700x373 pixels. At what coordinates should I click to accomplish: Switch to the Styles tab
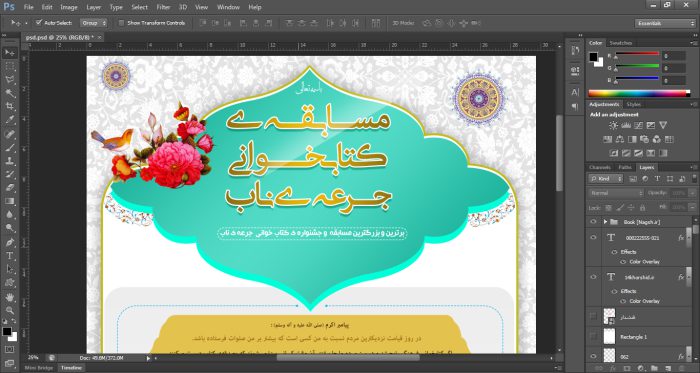[x=633, y=104]
